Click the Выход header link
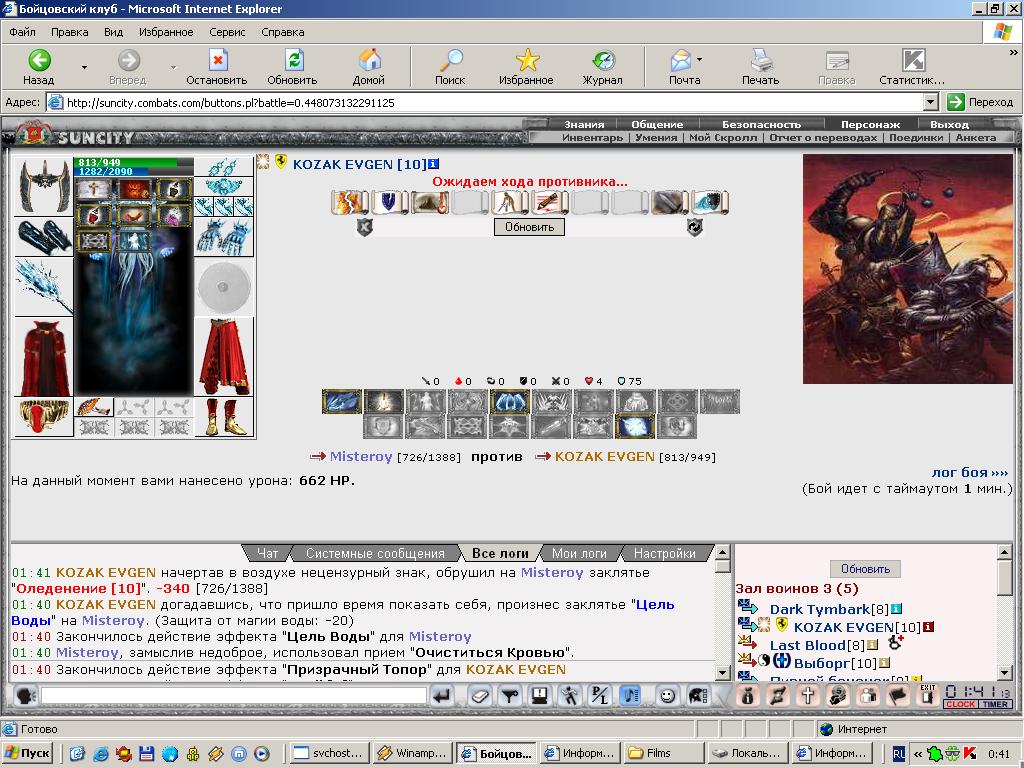Screen dimensions: 1024x768 pos(950,124)
